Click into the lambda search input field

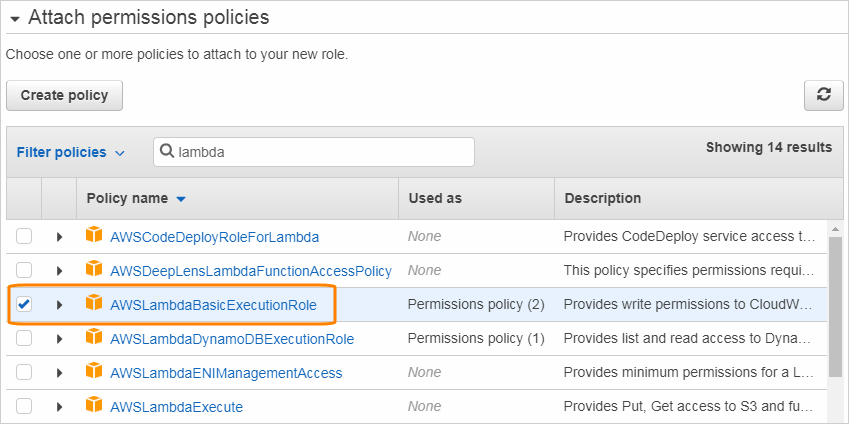(x=320, y=152)
